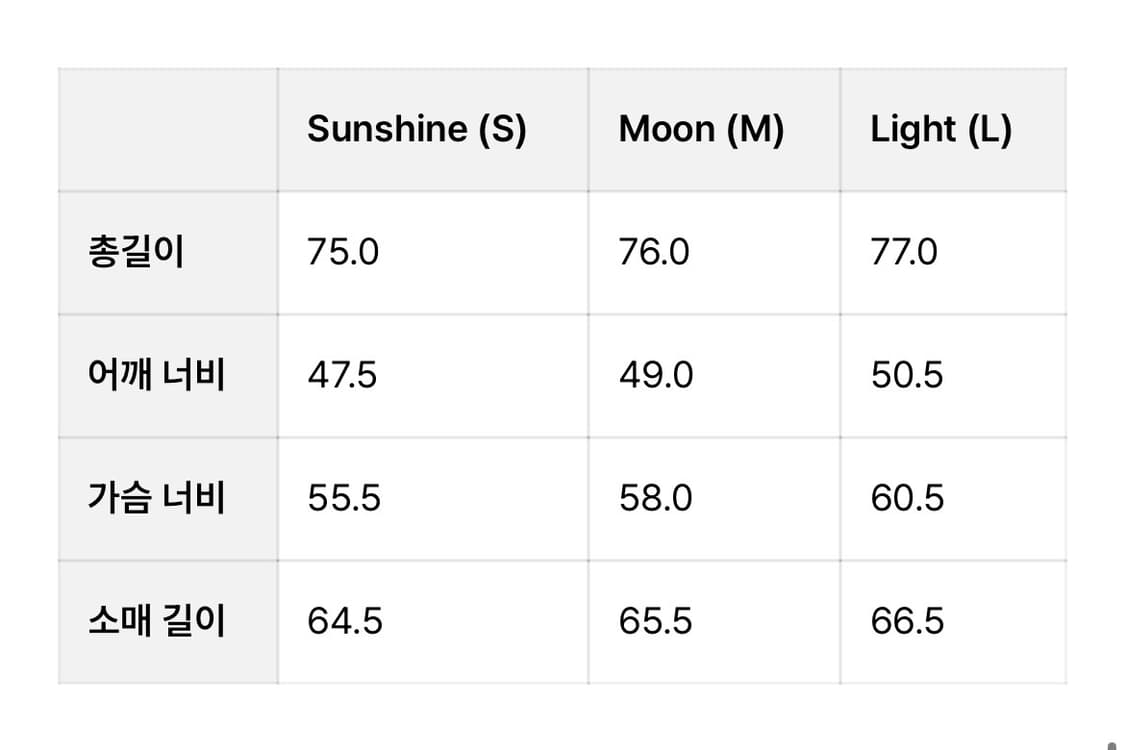Click the 65.5 value cell
1125x750 pixels.
(655, 621)
